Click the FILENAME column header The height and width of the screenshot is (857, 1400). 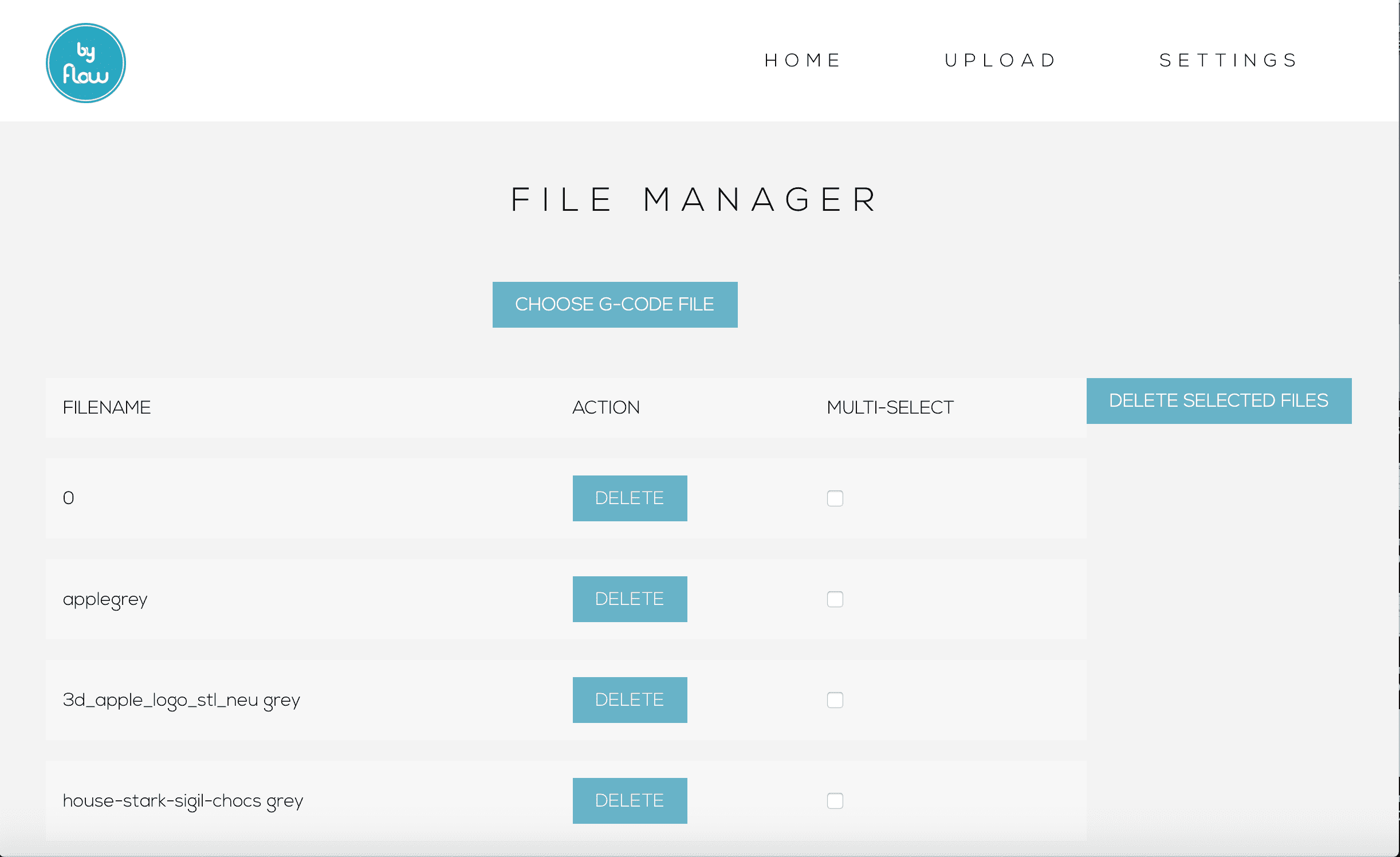coord(107,407)
